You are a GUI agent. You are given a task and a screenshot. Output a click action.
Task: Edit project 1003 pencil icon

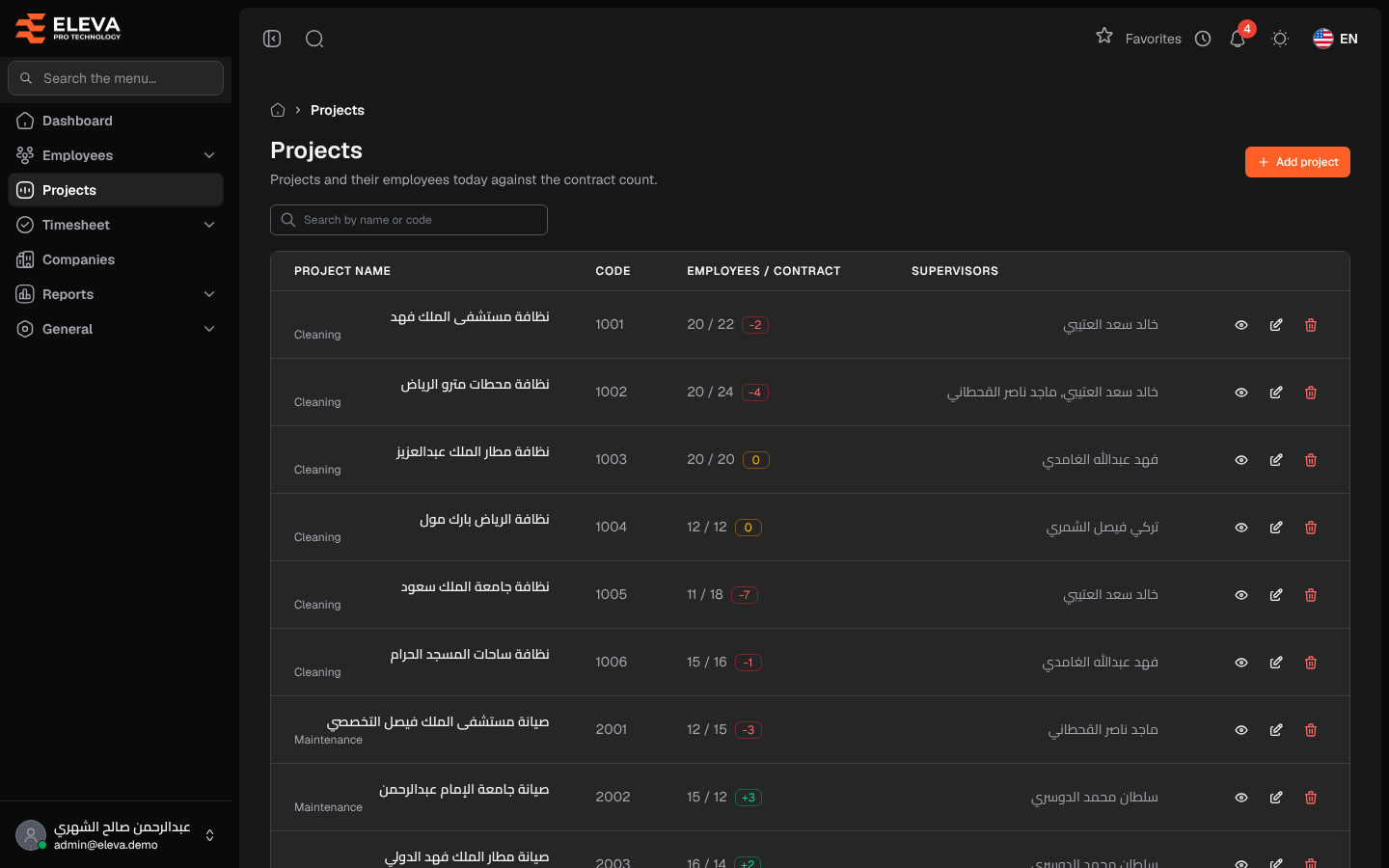point(1276,460)
